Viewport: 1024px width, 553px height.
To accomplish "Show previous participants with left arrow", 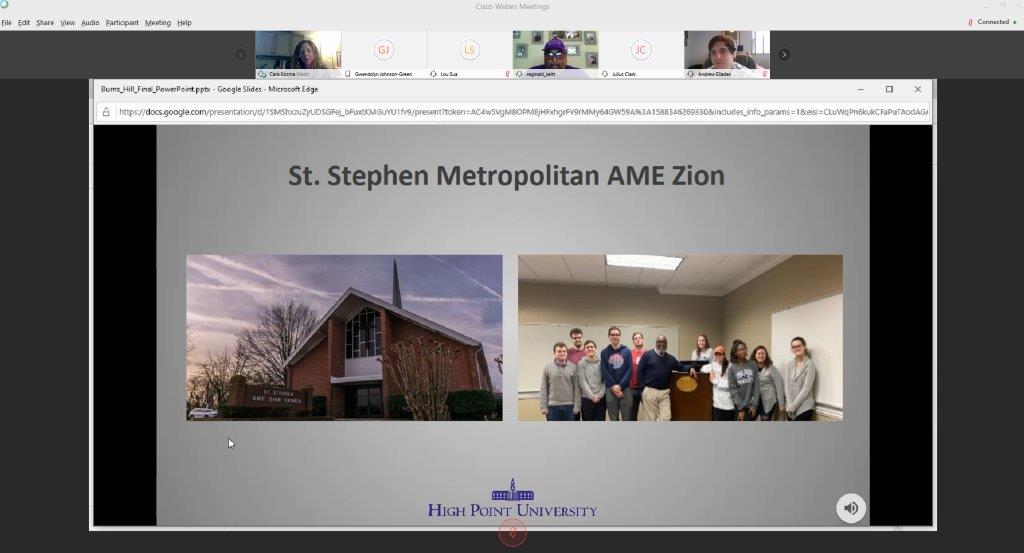I will (241, 55).
